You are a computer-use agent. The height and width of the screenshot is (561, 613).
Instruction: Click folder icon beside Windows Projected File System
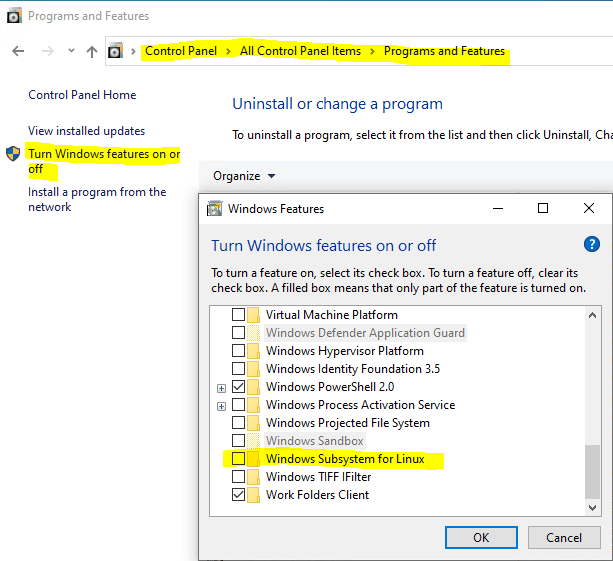(x=253, y=423)
